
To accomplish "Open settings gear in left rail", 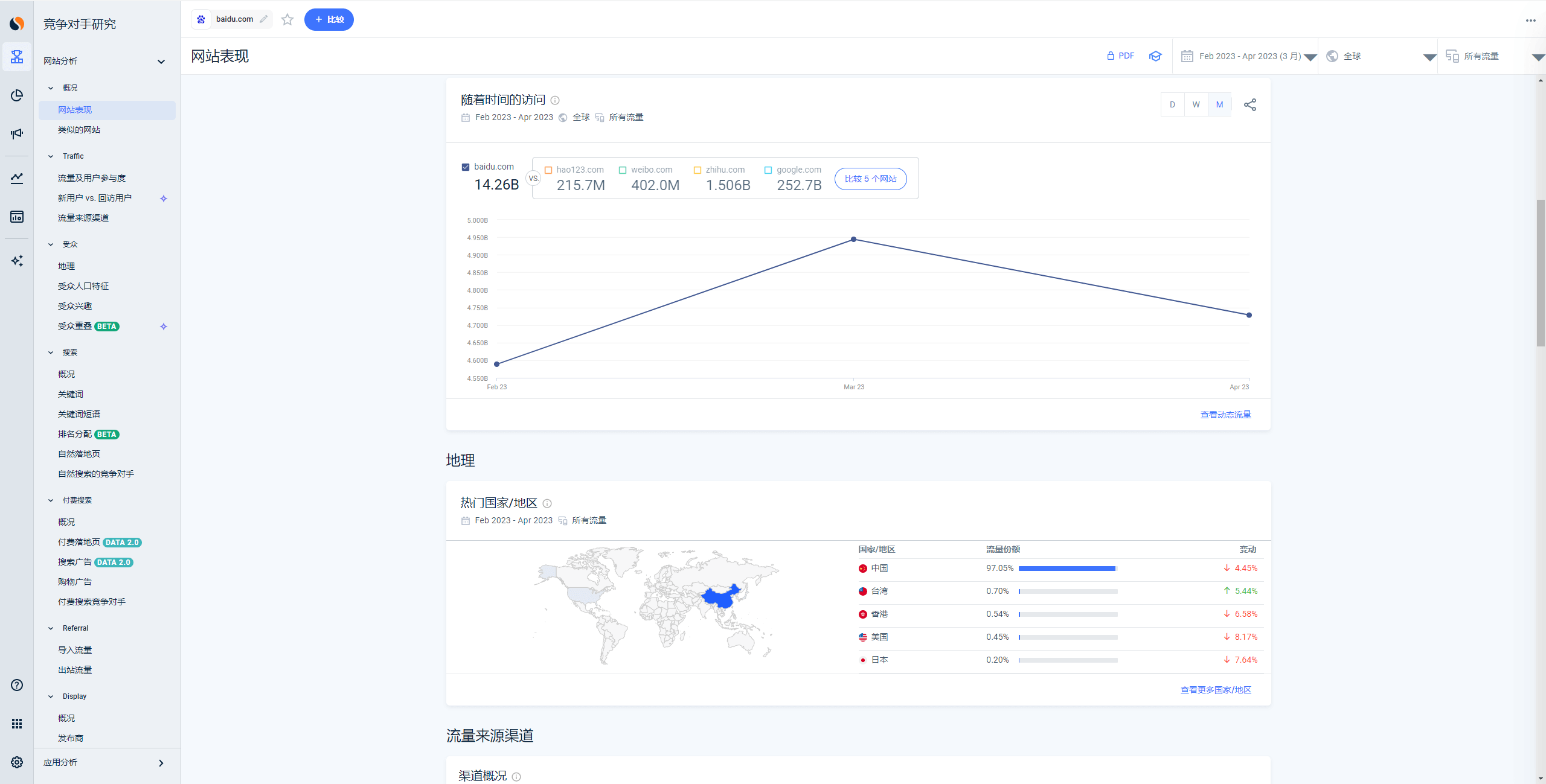I will [17, 762].
